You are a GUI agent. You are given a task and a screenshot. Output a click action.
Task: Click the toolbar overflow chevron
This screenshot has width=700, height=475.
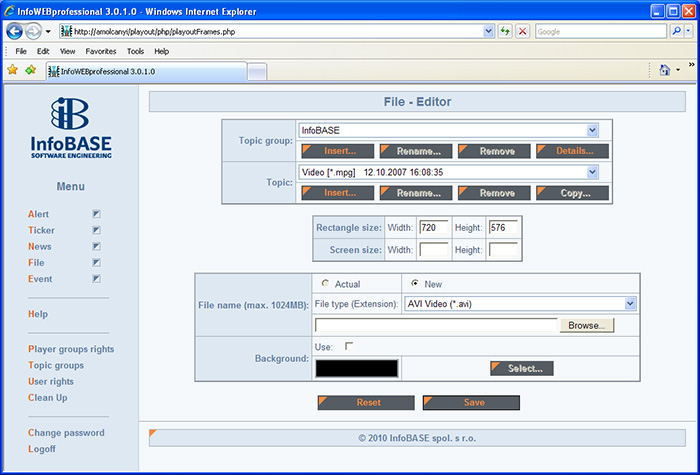(x=692, y=65)
